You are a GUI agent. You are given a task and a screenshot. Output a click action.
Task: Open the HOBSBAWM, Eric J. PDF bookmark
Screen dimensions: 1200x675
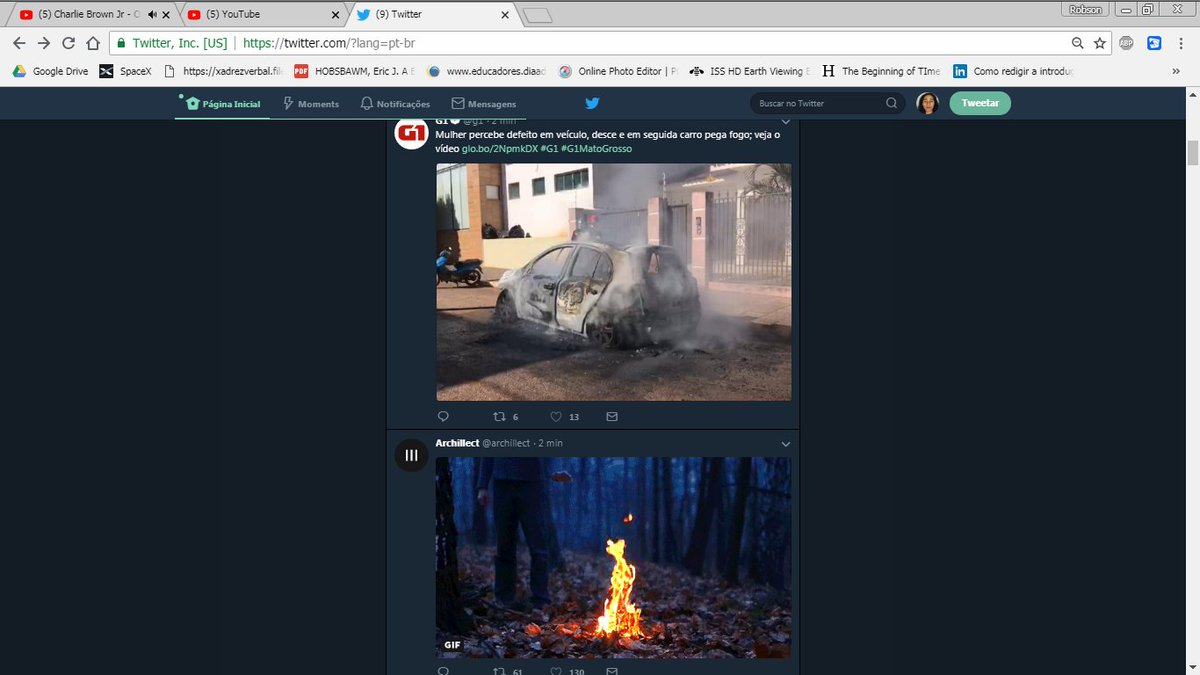pos(355,71)
